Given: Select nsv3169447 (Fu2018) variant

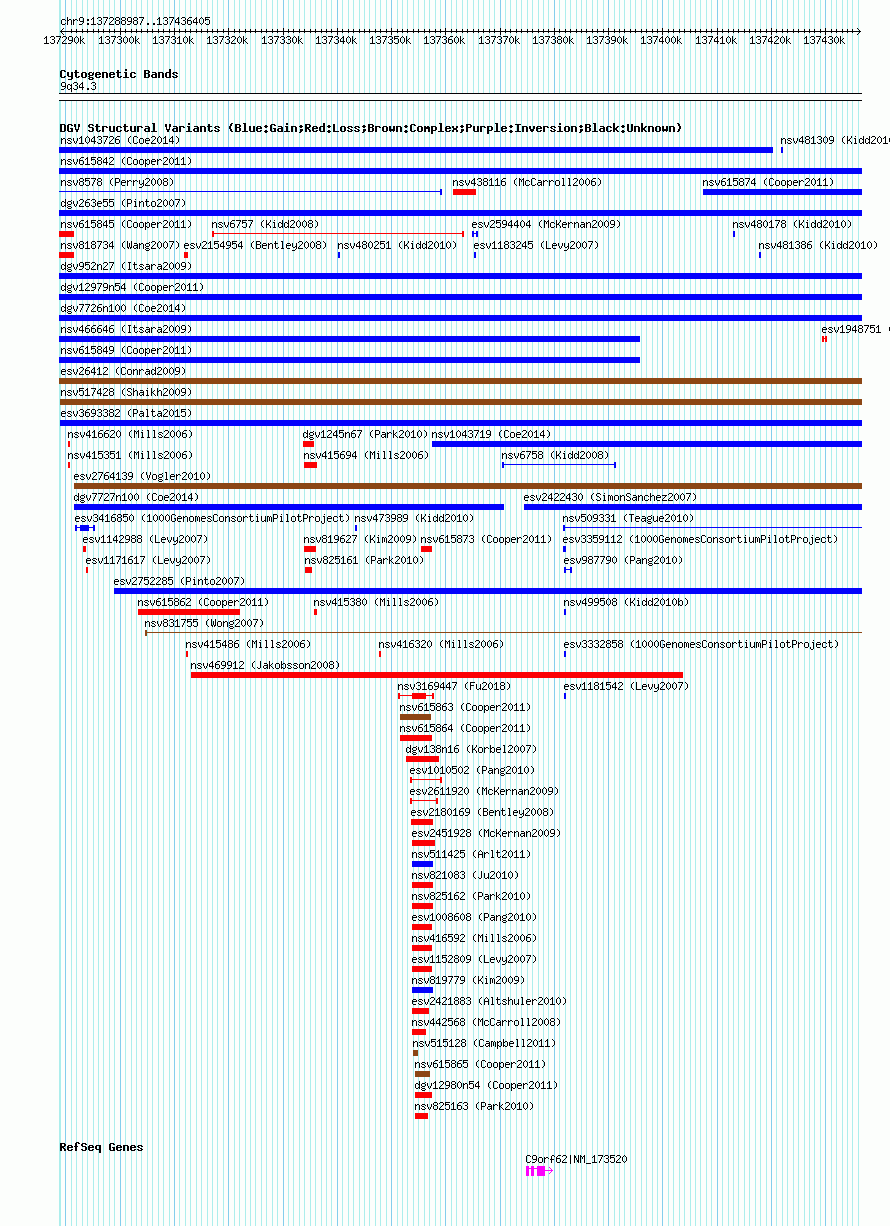Looking at the screenshot, I should pyautogui.click(x=454, y=686).
